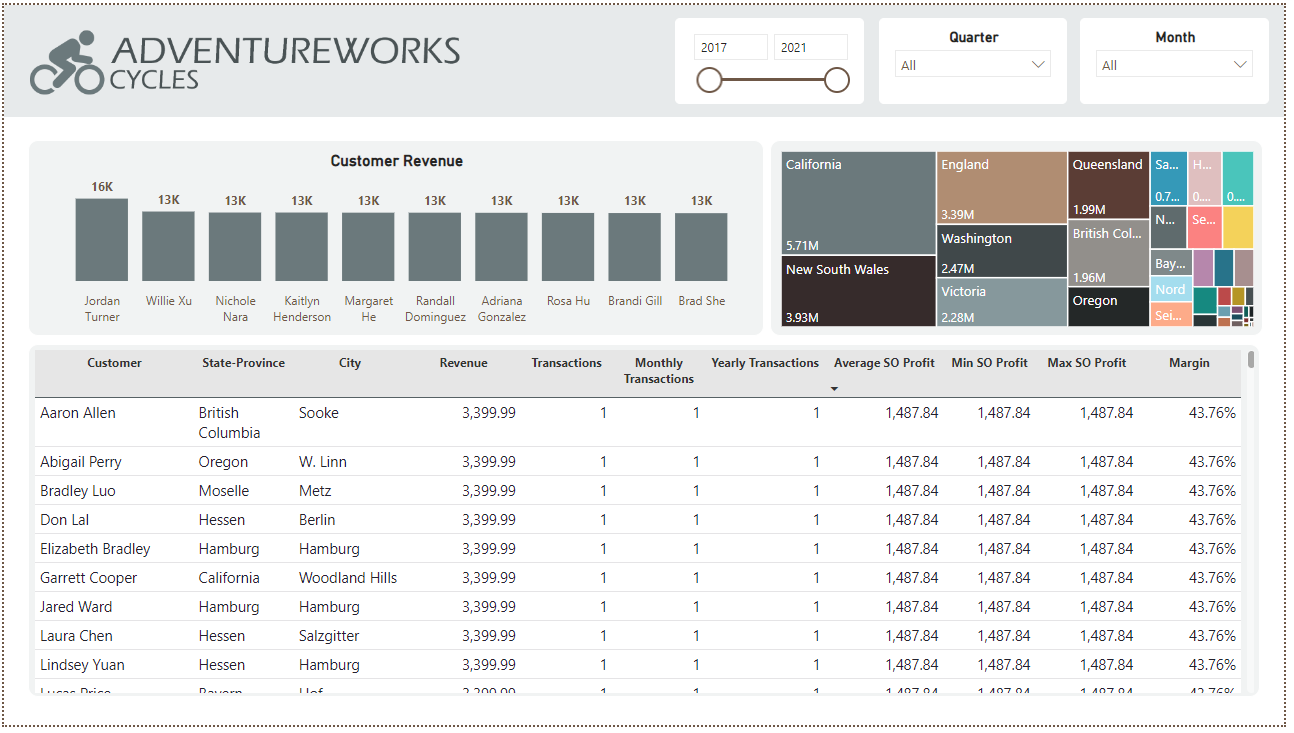Click the Abigail Perry customer cell

[80, 462]
